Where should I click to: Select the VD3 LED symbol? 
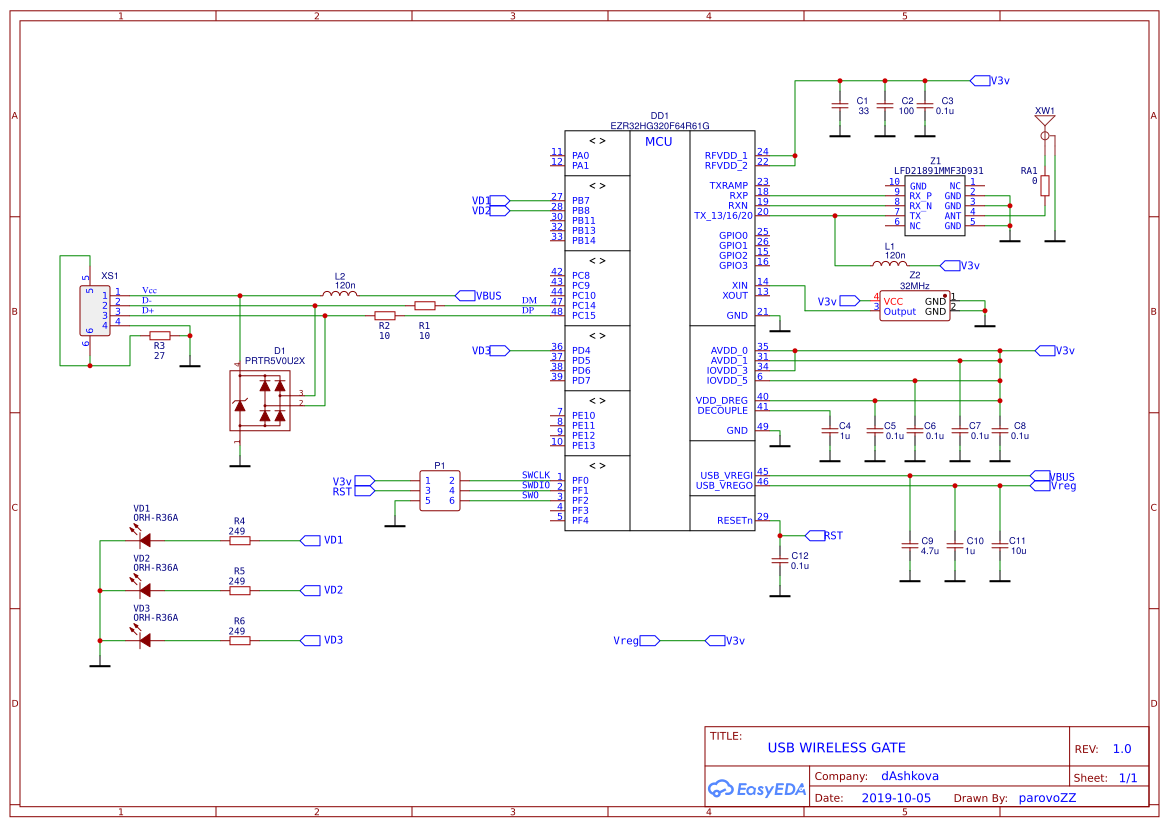[x=143, y=639]
